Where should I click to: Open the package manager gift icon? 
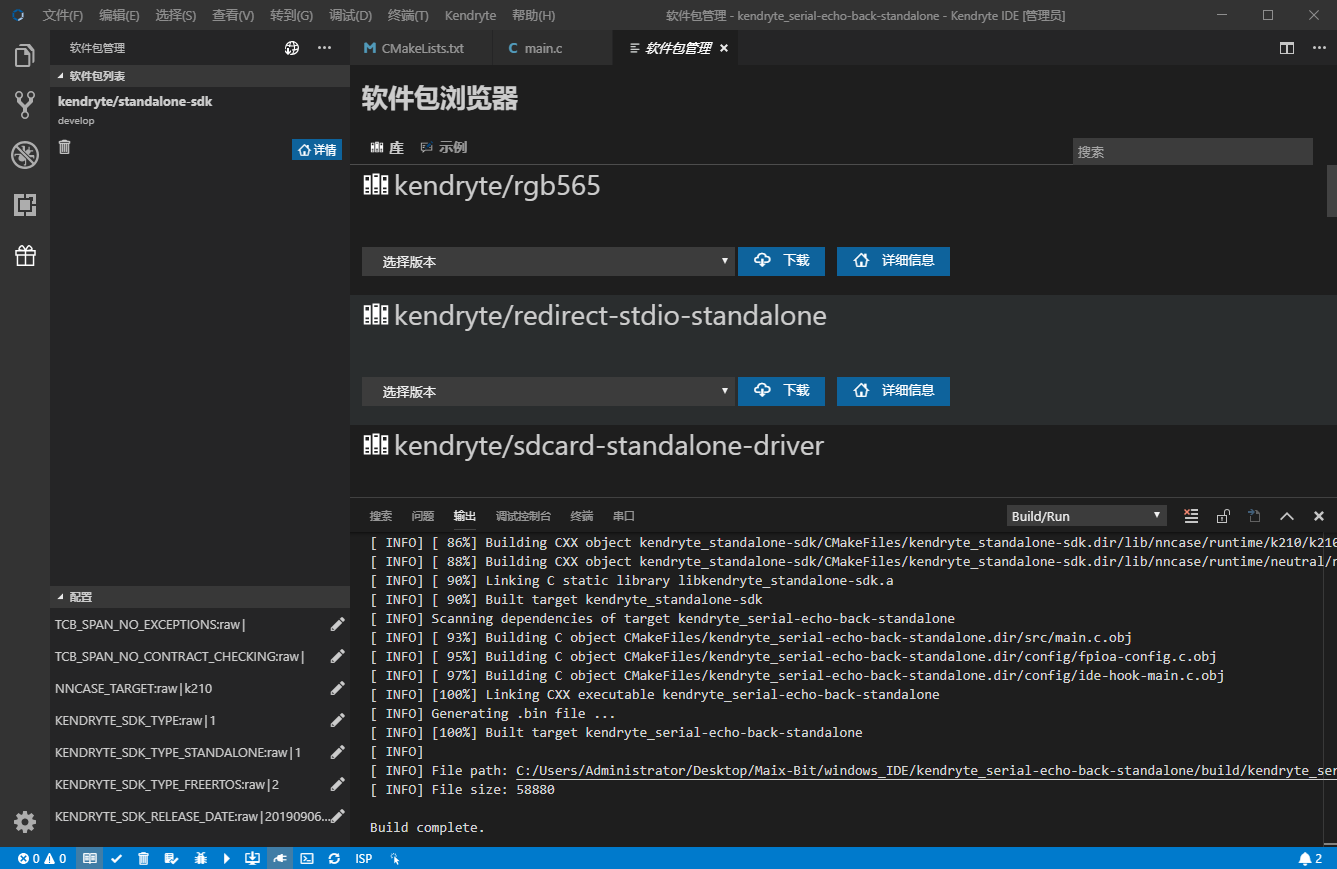[x=25, y=256]
